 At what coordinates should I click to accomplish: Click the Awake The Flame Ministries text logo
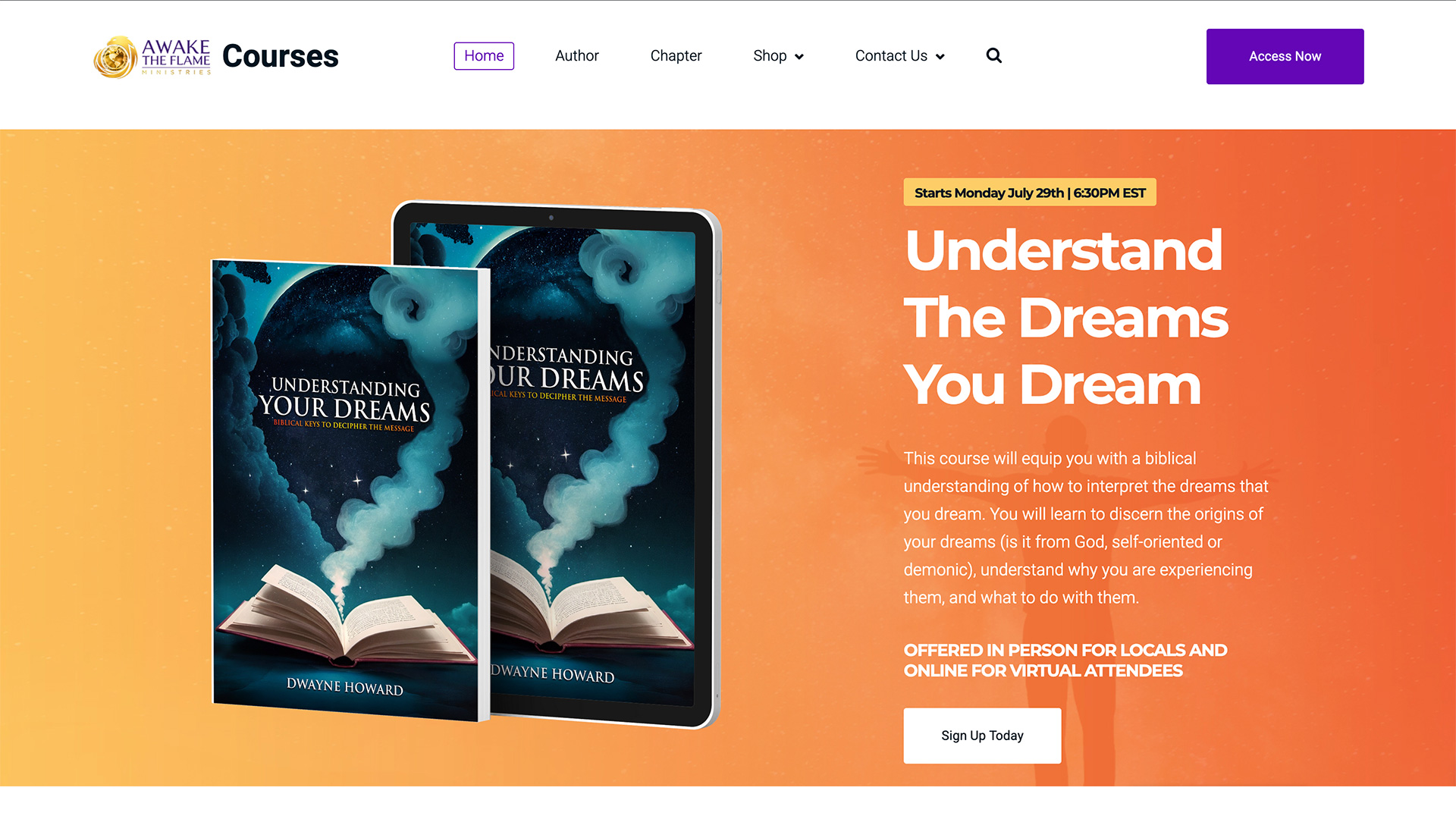(x=176, y=57)
